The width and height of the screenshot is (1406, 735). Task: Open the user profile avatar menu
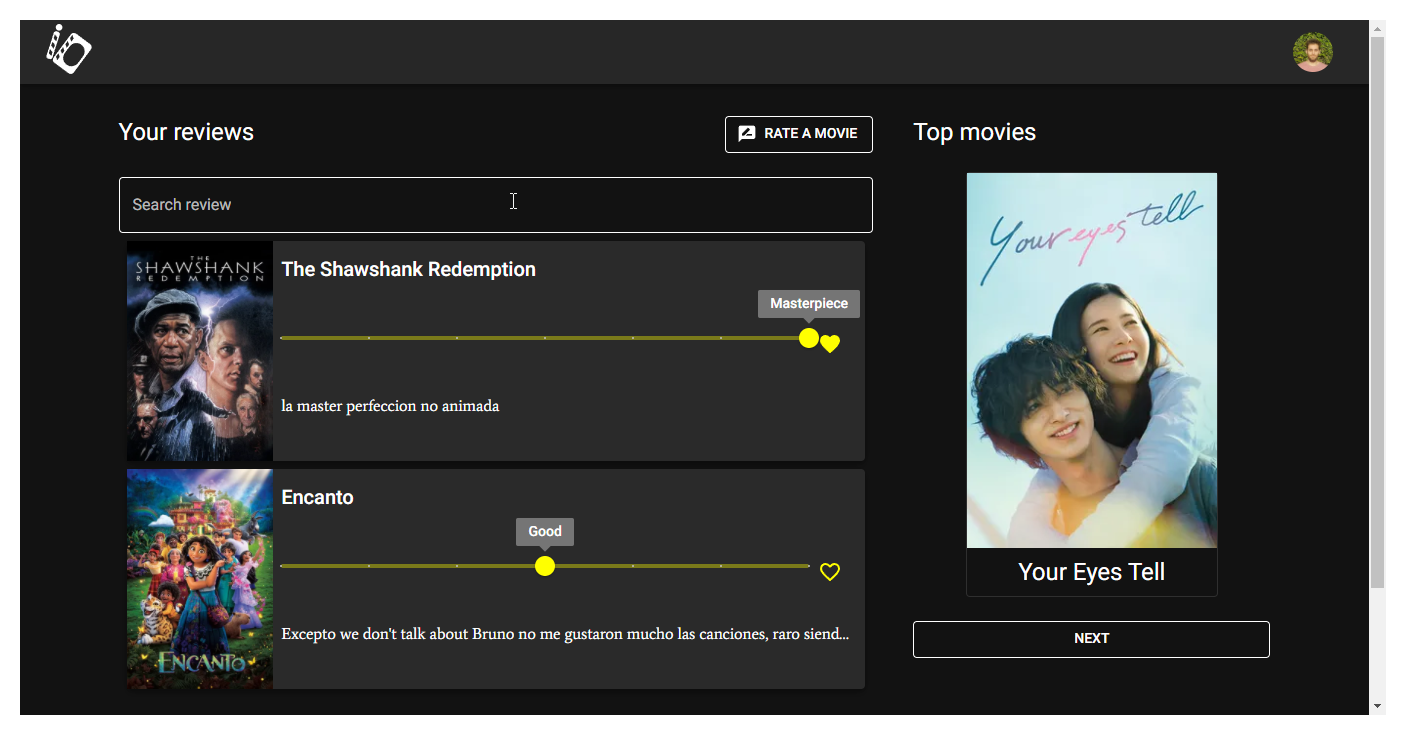click(x=1312, y=52)
